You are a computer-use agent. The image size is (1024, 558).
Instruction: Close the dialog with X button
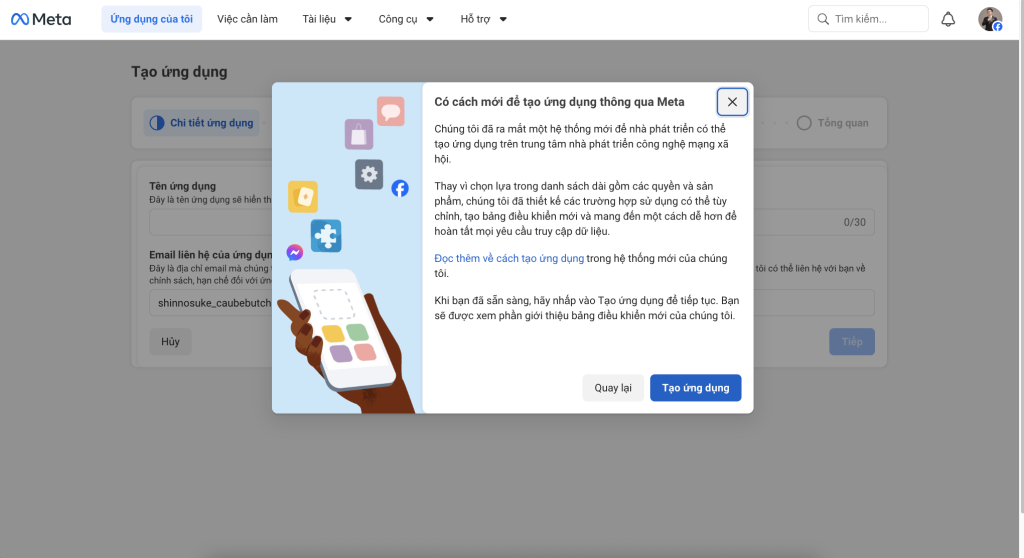(x=732, y=102)
